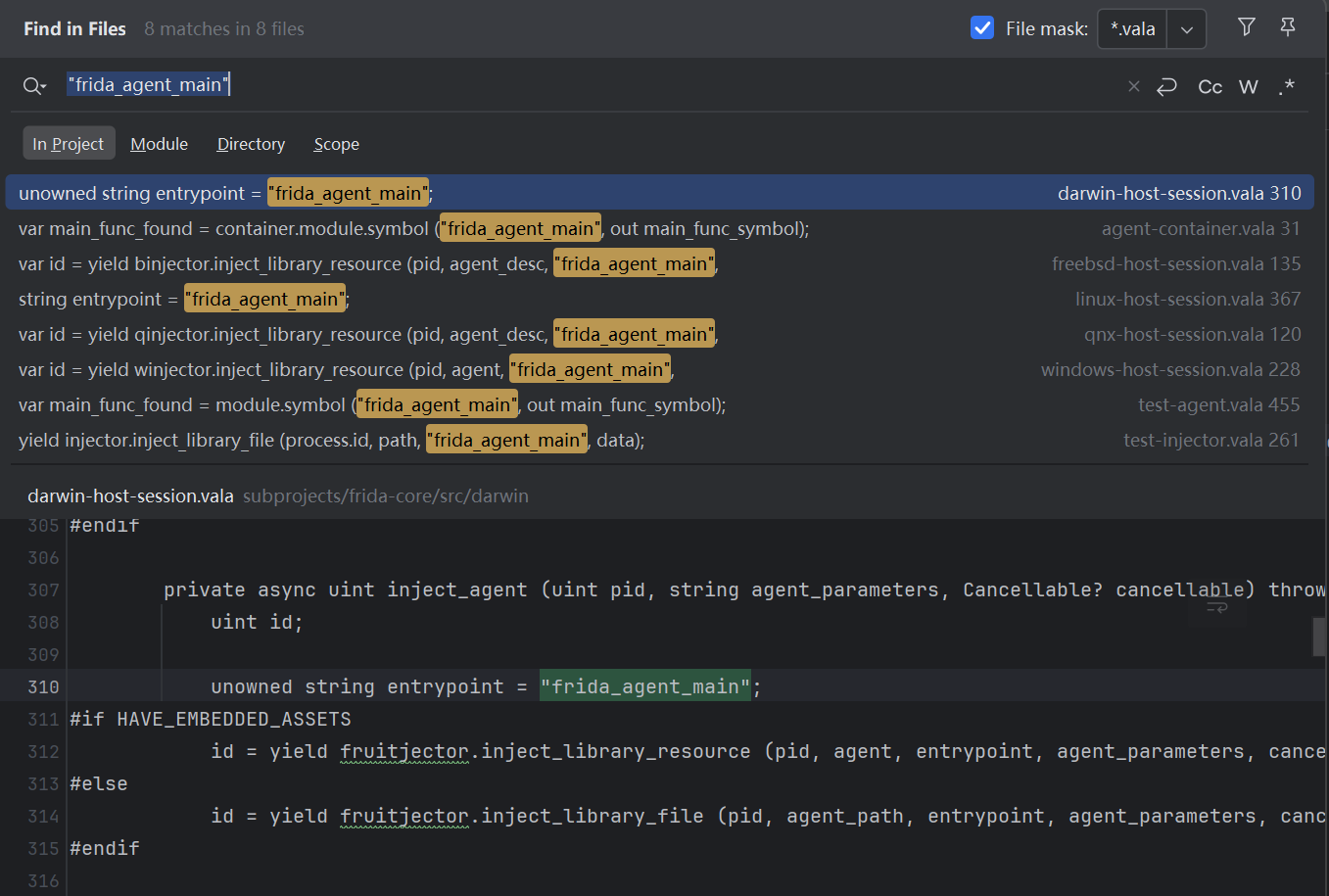1329x896 pixels.
Task: Click the subprojects/frida-core/src/darwin path label
Action: (x=386, y=495)
